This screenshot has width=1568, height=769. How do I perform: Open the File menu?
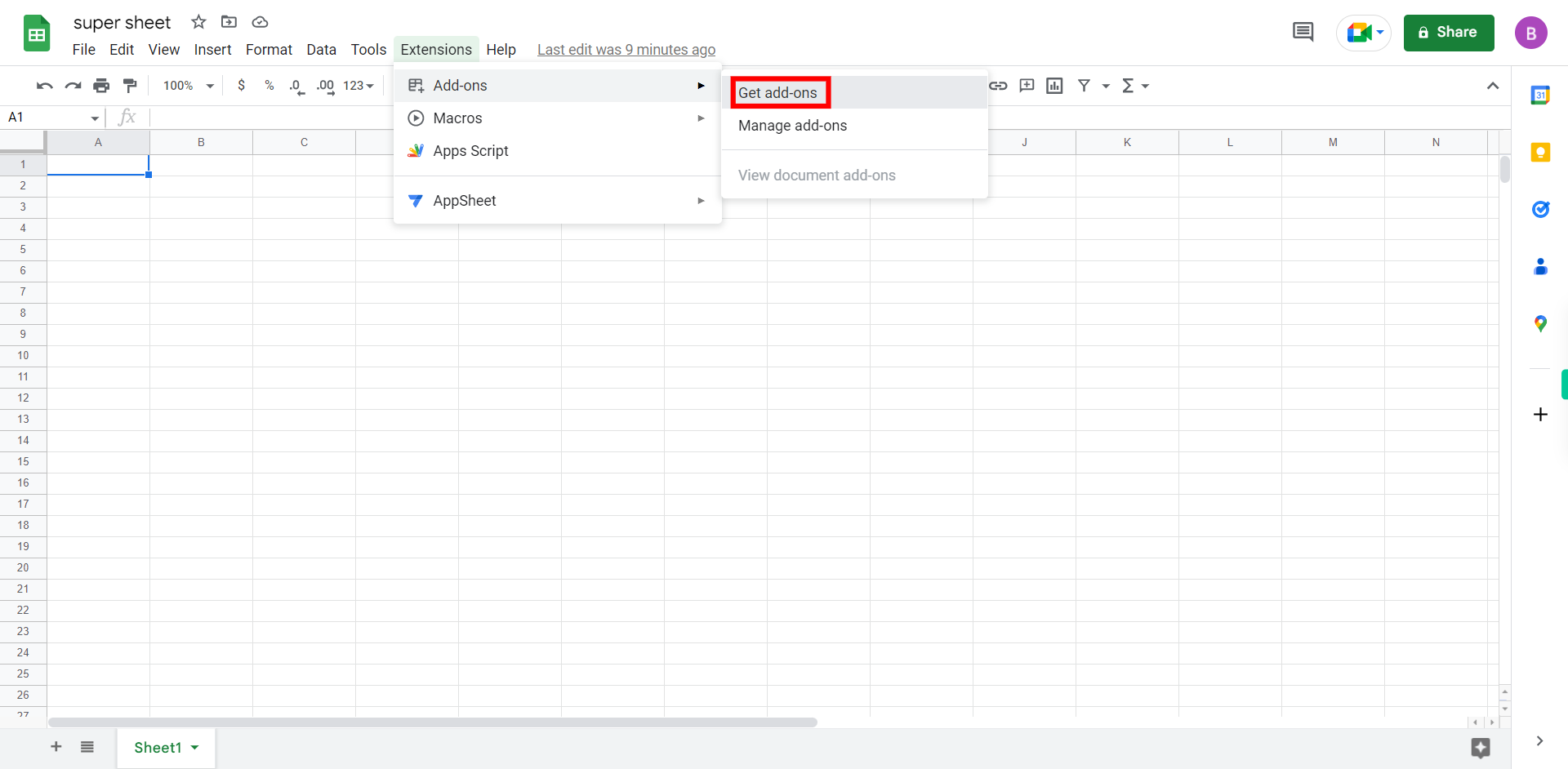(84, 50)
